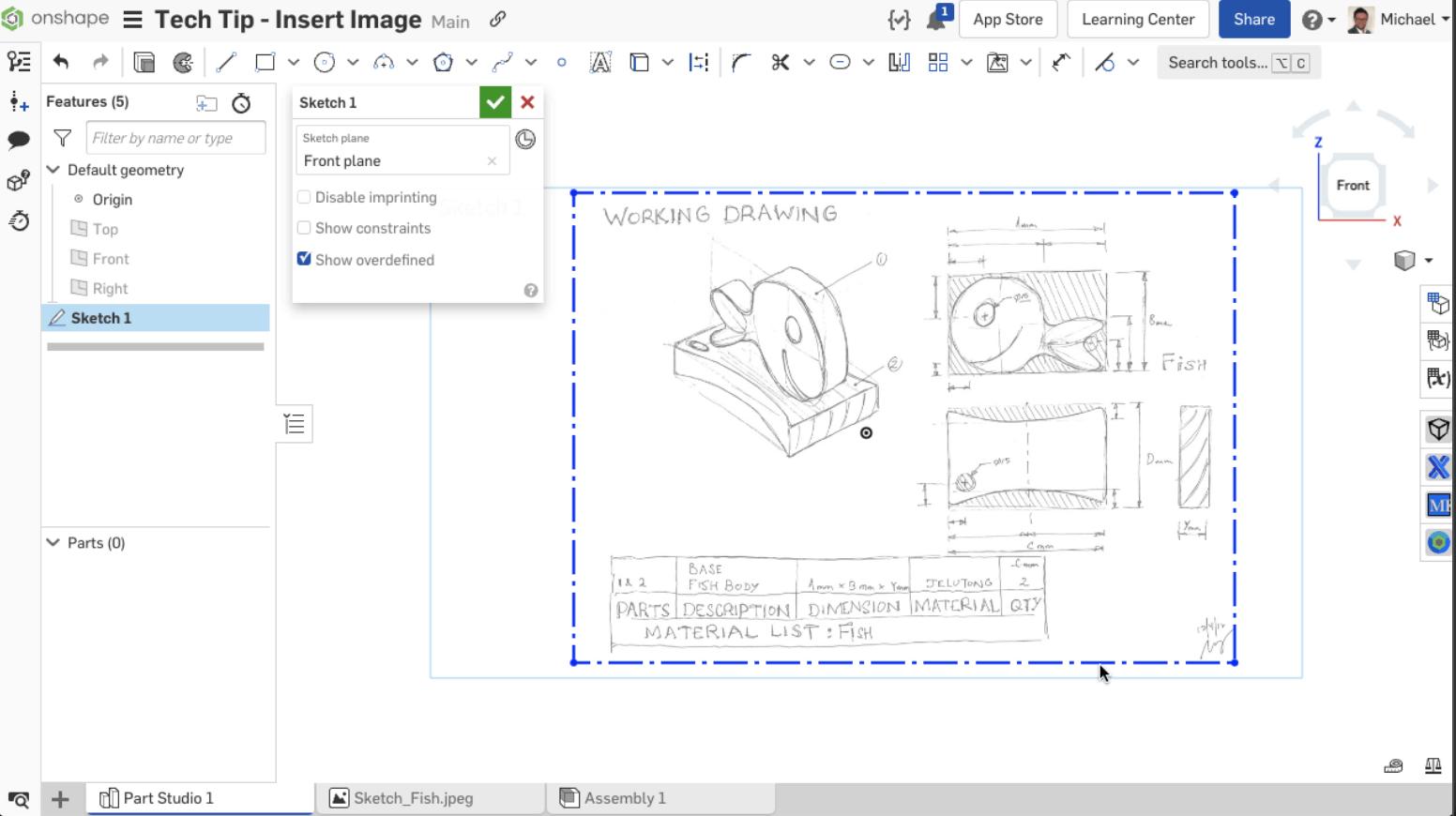The width and height of the screenshot is (1456, 816).
Task: Select the Line sketch tool
Action: (224, 62)
